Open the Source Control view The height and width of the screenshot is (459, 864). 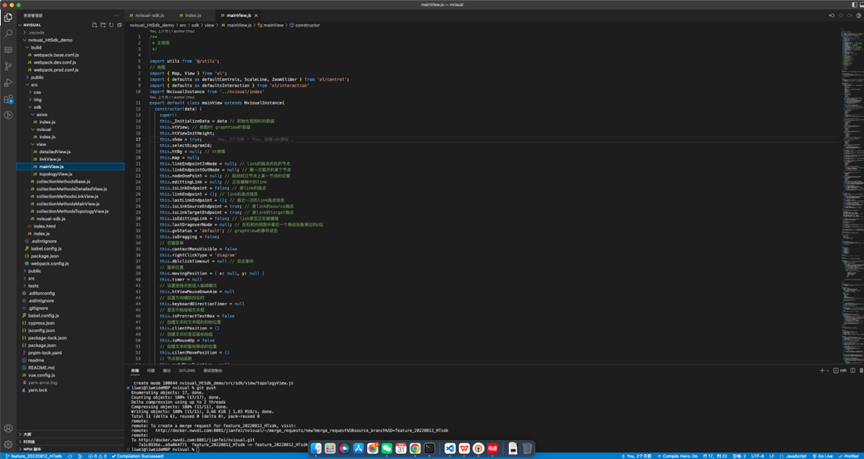point(8,67)
